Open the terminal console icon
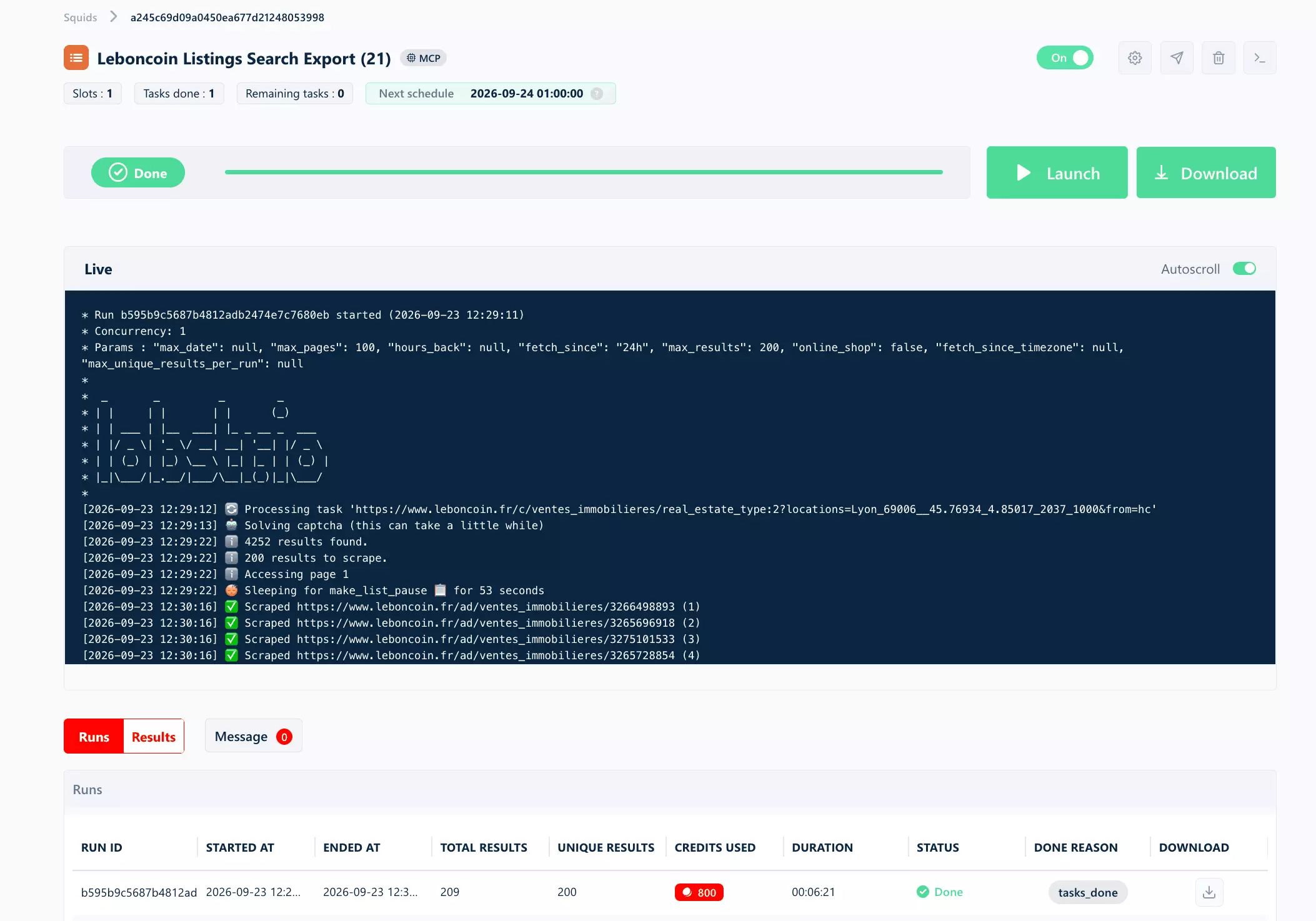The height and width of the screenshot is (921, 1316). click(1260, 58)
